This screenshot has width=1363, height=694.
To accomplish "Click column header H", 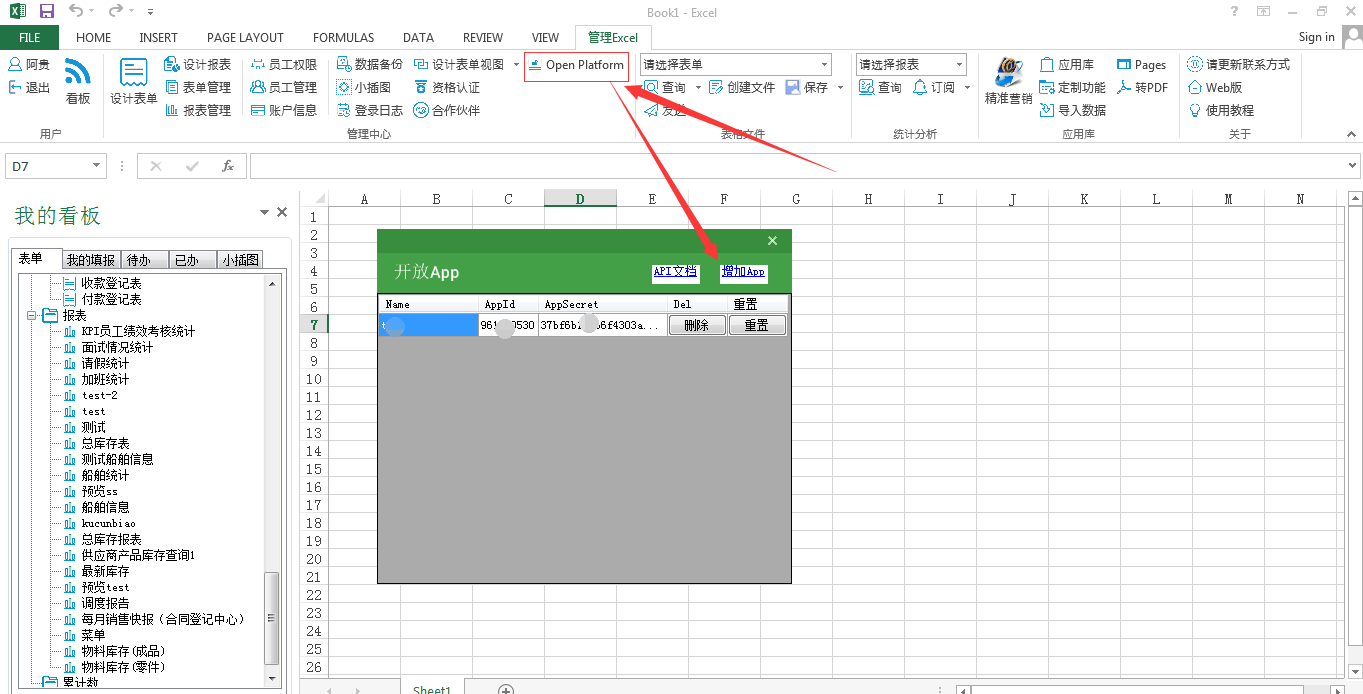I will tap(868, 199).
